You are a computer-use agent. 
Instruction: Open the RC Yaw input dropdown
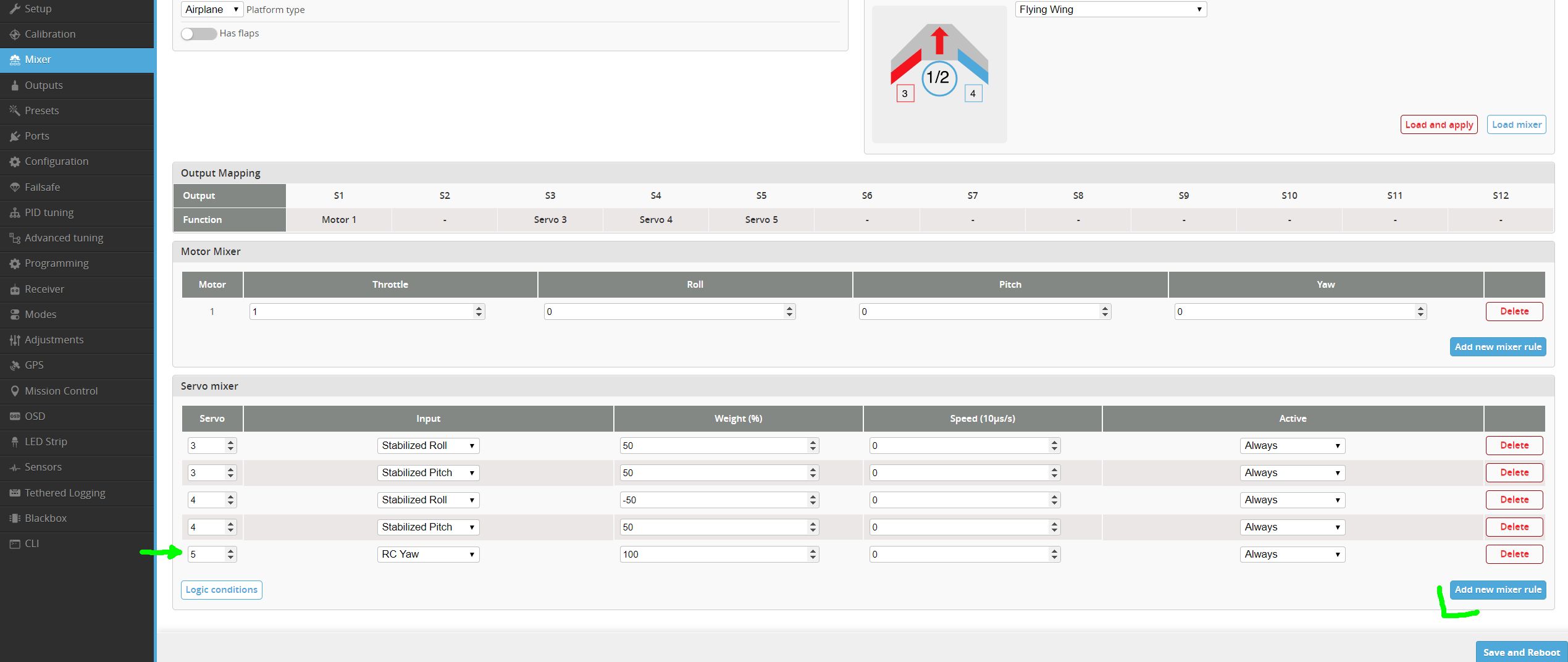[427, 554]
